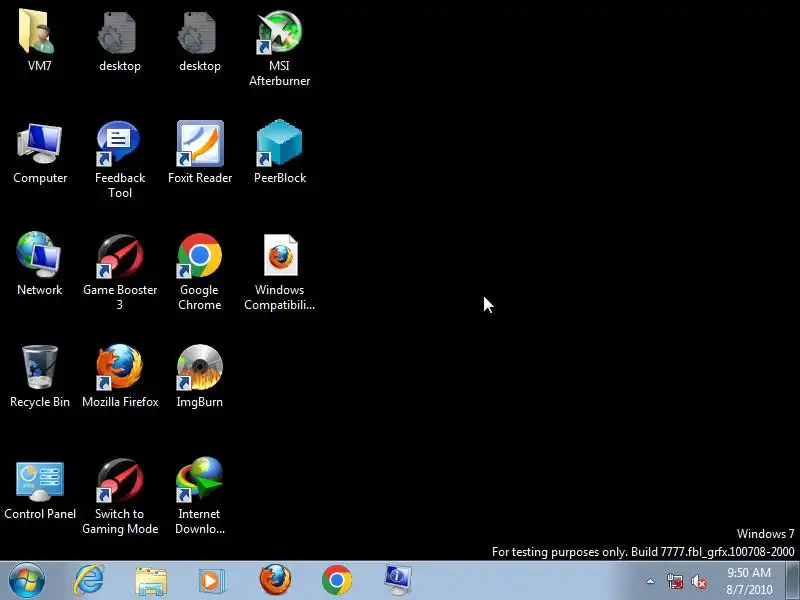
Task: Select the Internet Downlo... shortcut
Action: coord(199,482)
